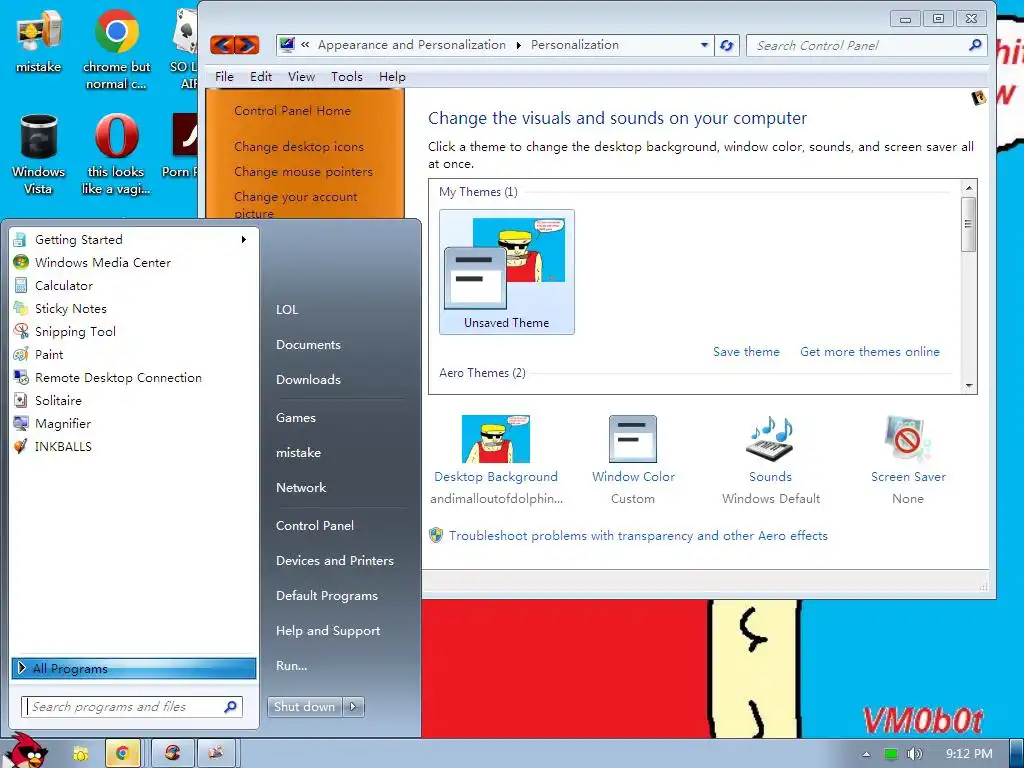Open Chrome from the taskbar
This screenshot has height=768, width=1024.
pyautogui.click(x=122, y=753)
